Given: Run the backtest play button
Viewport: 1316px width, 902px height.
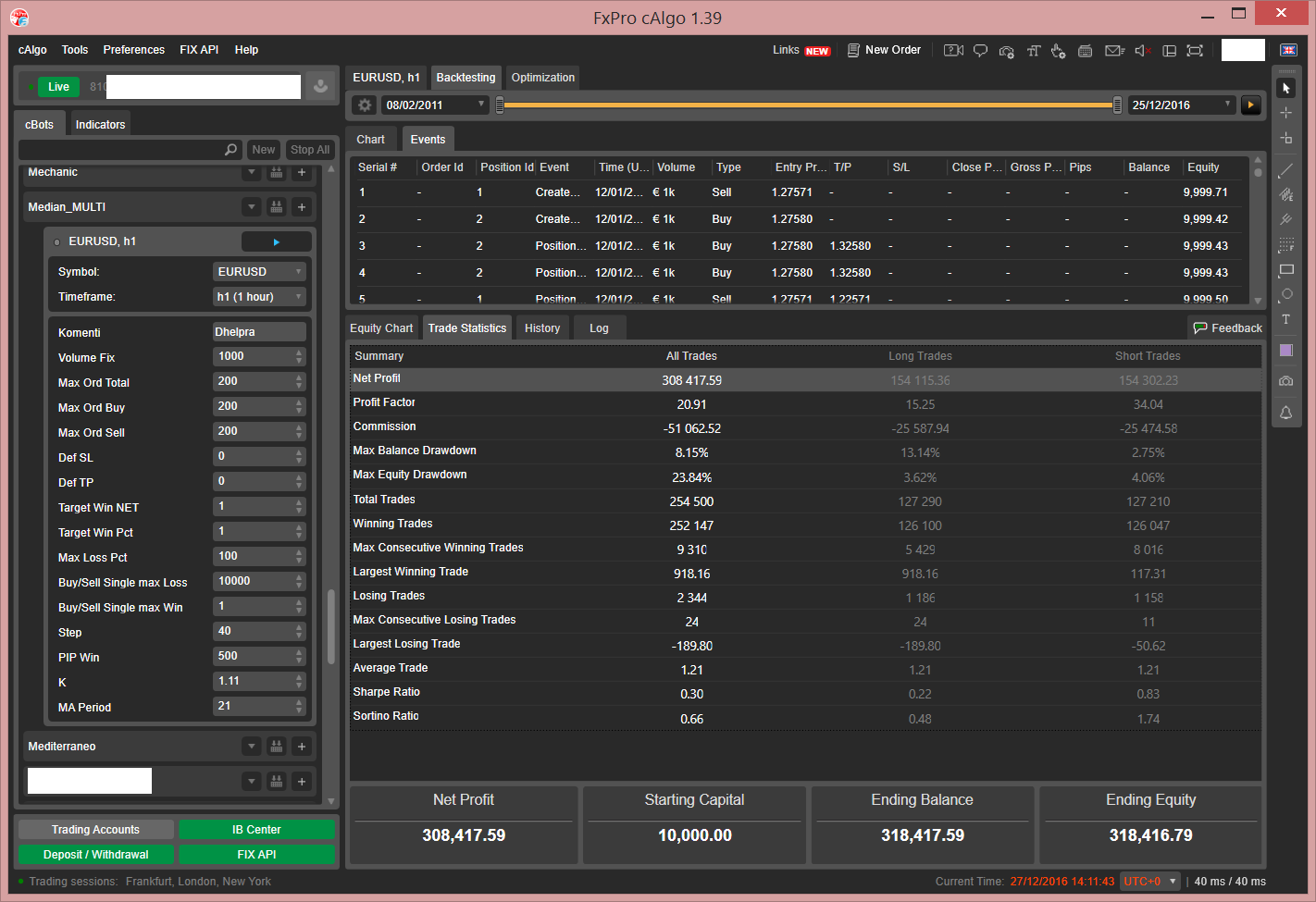Looking at the screenshot, I should [1251, 105].
